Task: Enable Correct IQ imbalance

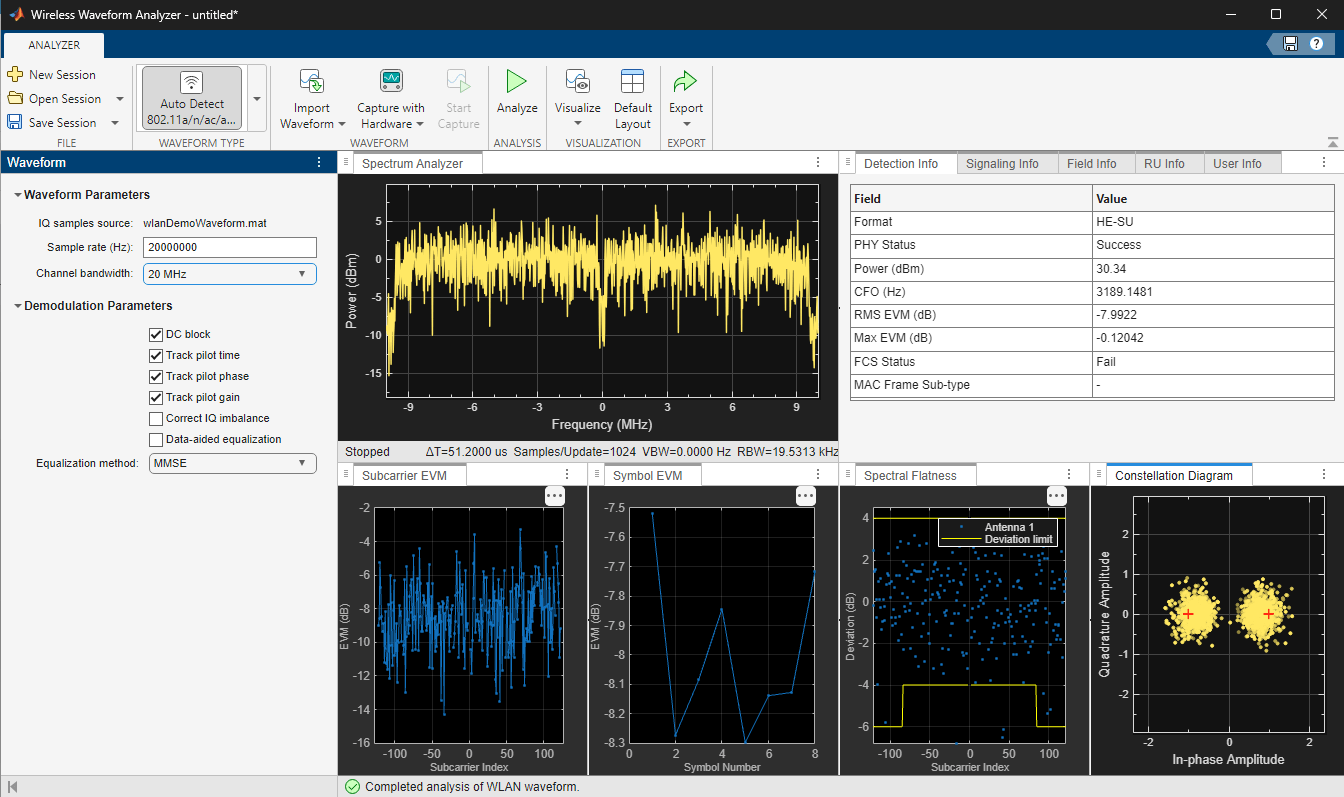Action: point(156,418)
